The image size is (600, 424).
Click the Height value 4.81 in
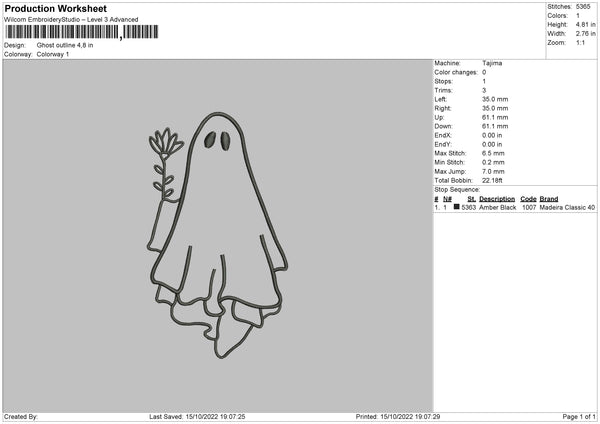[586, 24]
